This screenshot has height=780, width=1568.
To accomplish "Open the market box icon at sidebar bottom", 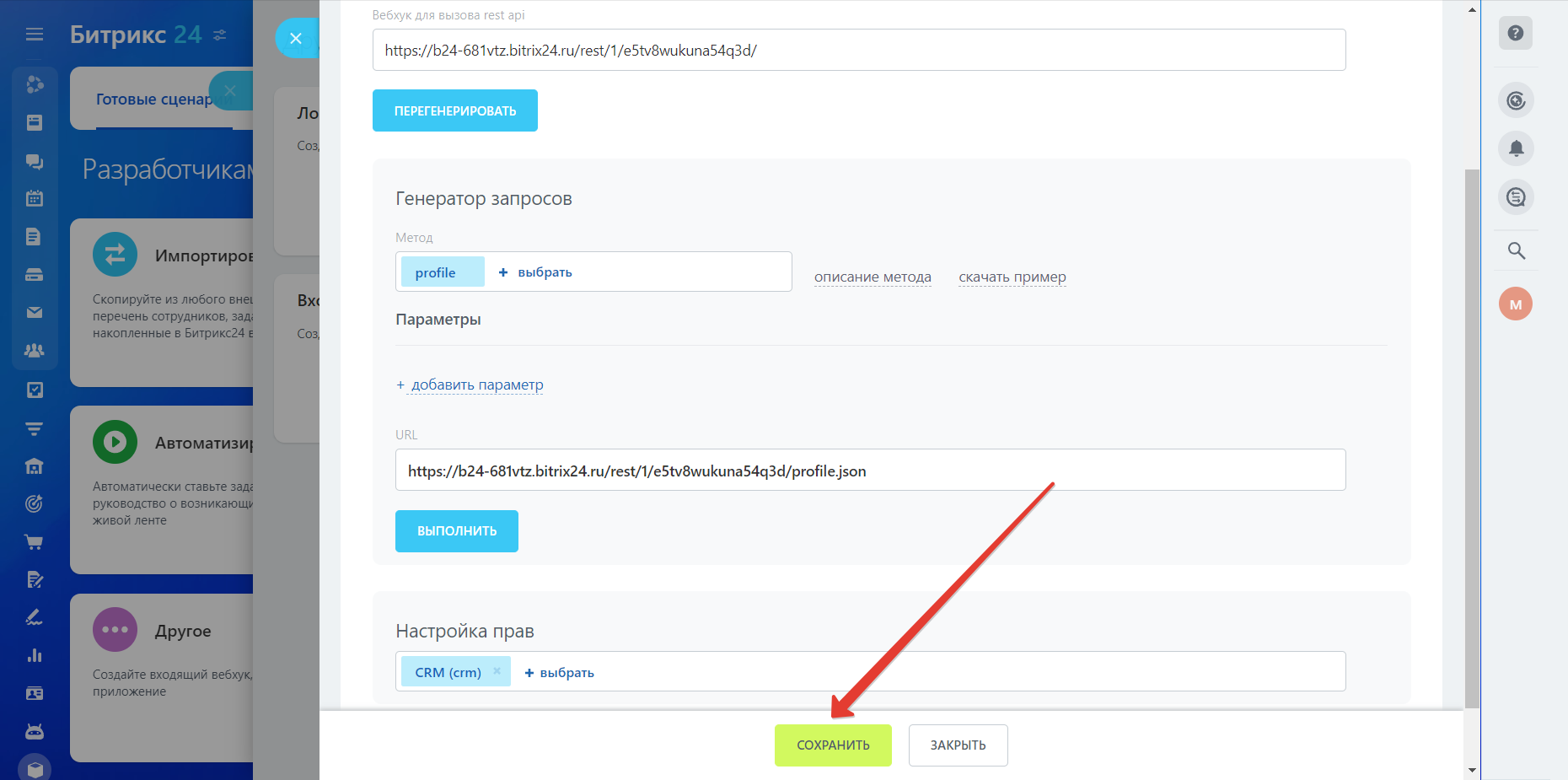I will pyautogui.click(x=35, y=767).
